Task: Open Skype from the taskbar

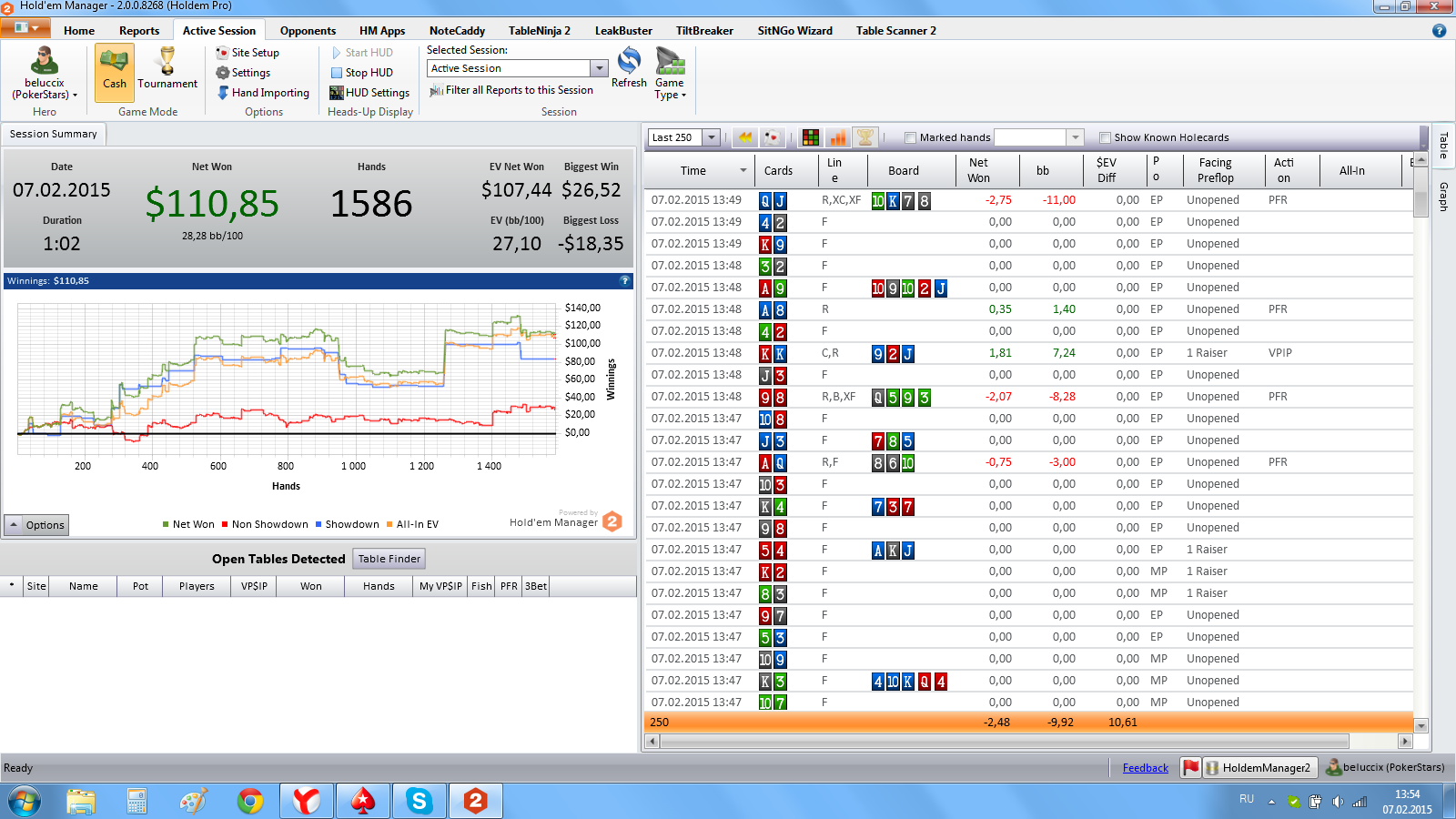Action: 419,801
